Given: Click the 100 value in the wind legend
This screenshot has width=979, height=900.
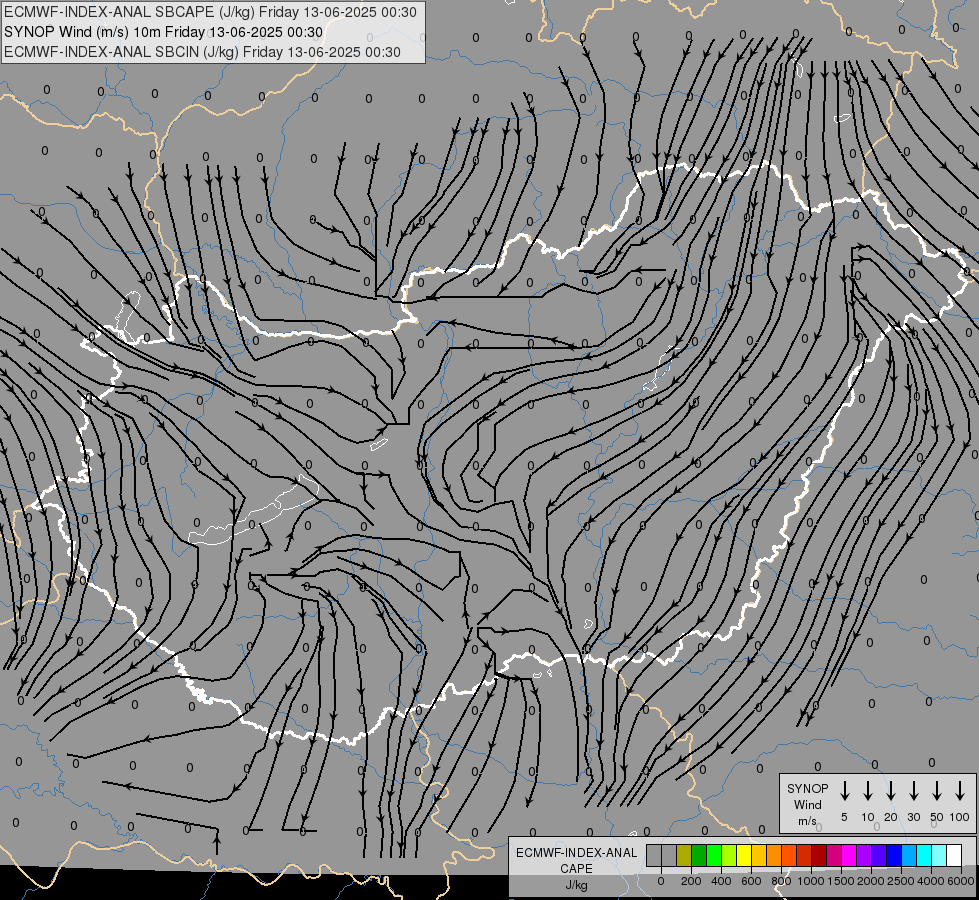Looking at the screenshot, I should point(960,817).
